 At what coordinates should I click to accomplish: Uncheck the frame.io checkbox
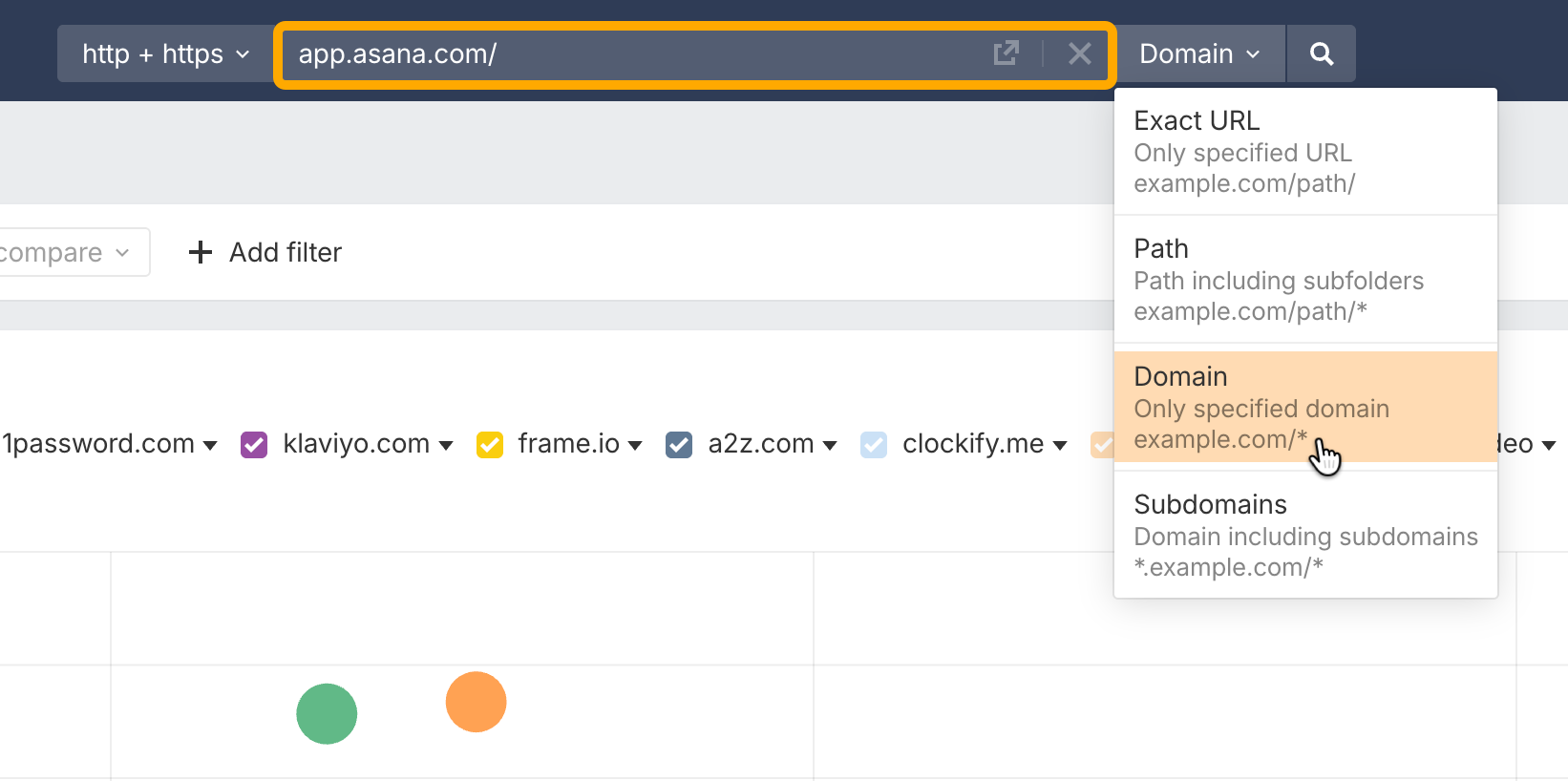[x=490, y=445]
